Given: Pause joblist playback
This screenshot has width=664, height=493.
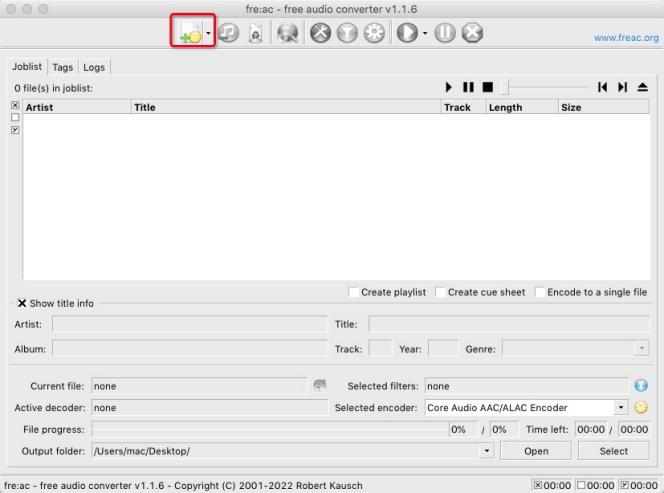Looking at the screenshot, I should tap(468, 87).
